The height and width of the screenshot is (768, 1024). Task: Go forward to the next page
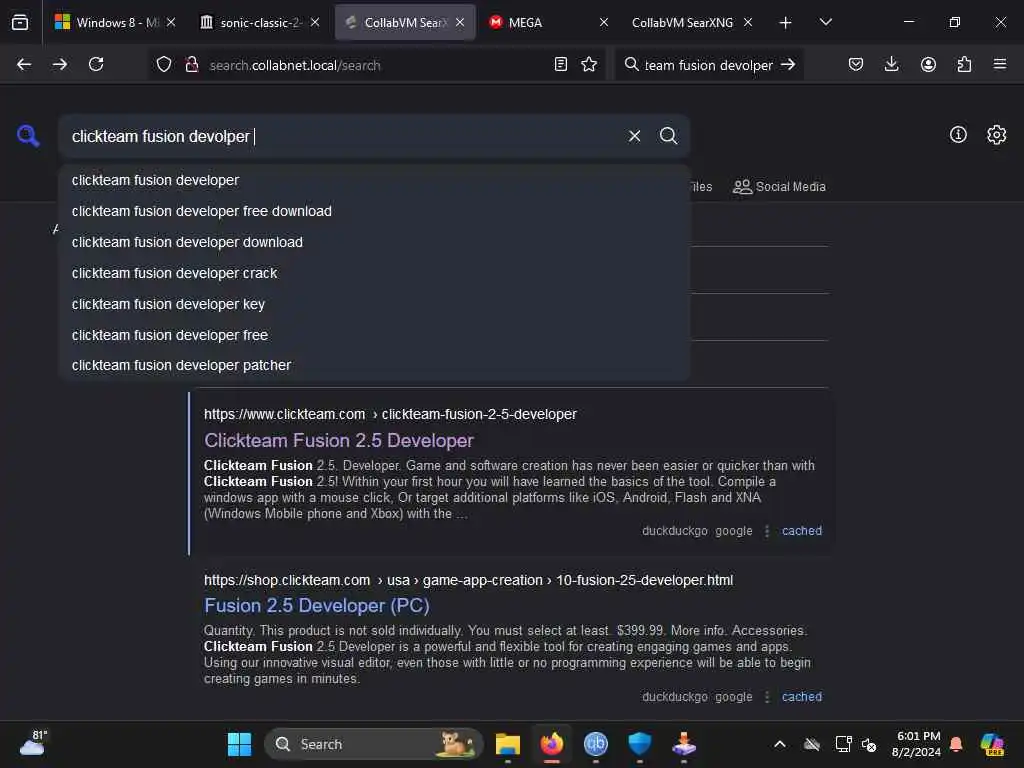(60, 64)
